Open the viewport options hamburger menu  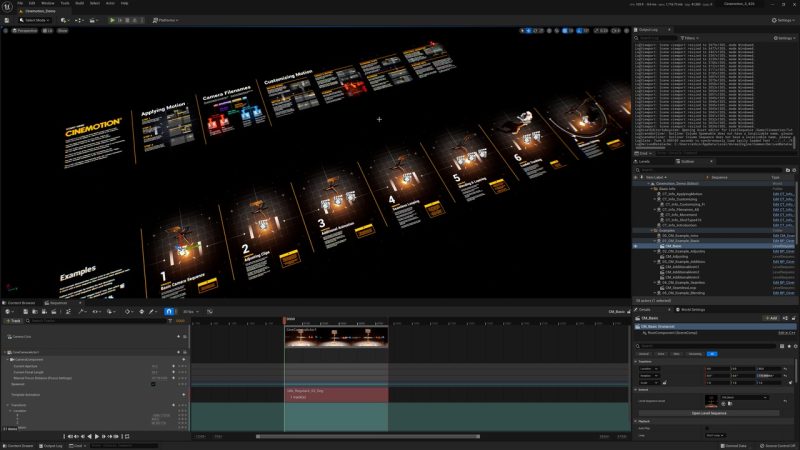coord(6,31)
